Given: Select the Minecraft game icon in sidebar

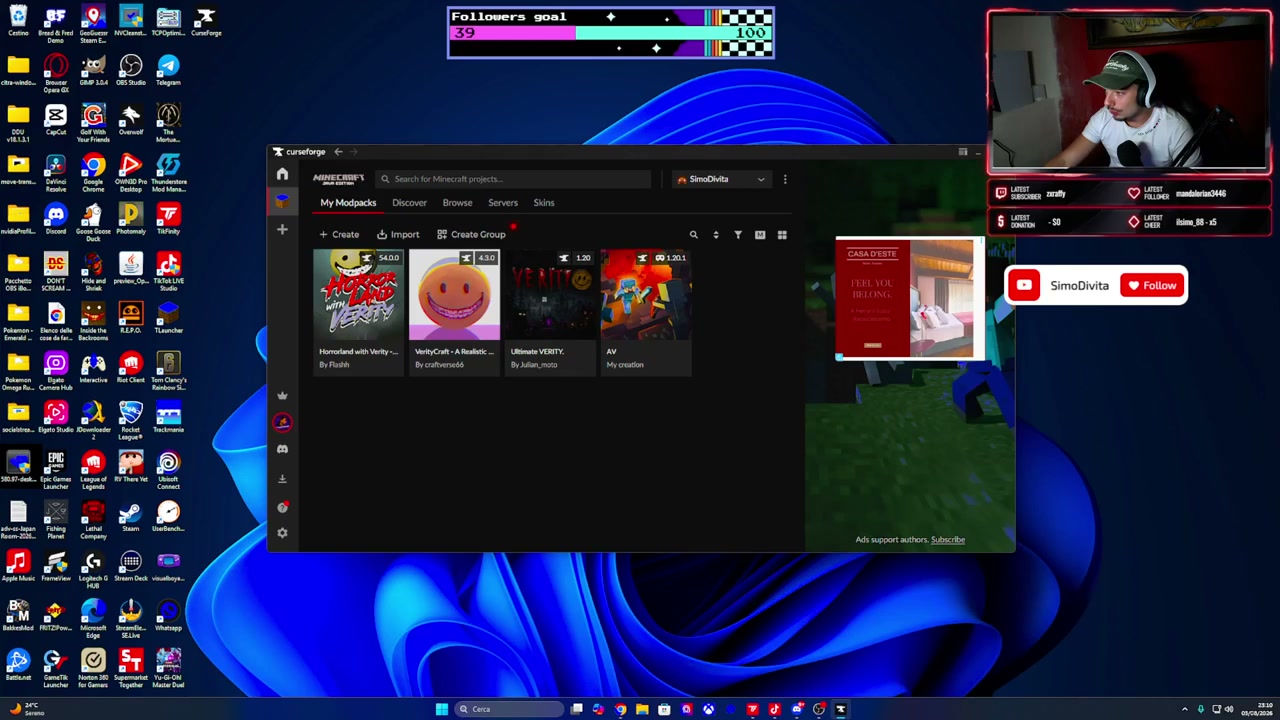Looking at the screenshot, I should pos(282,201).
